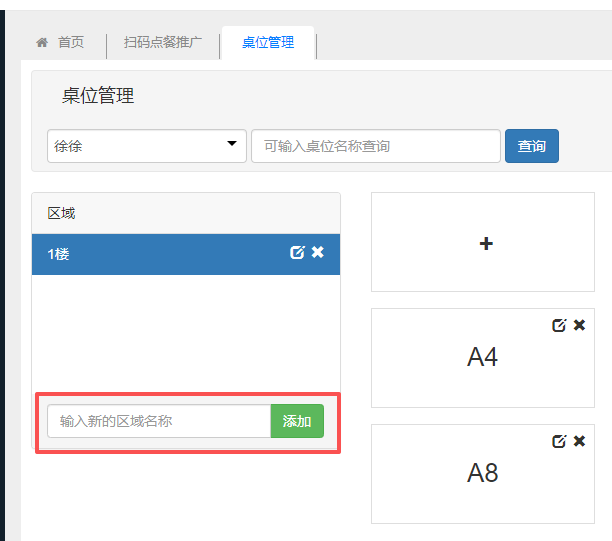Open the editor for table A8
Viewport: 612px width, 541px height.
559,441
